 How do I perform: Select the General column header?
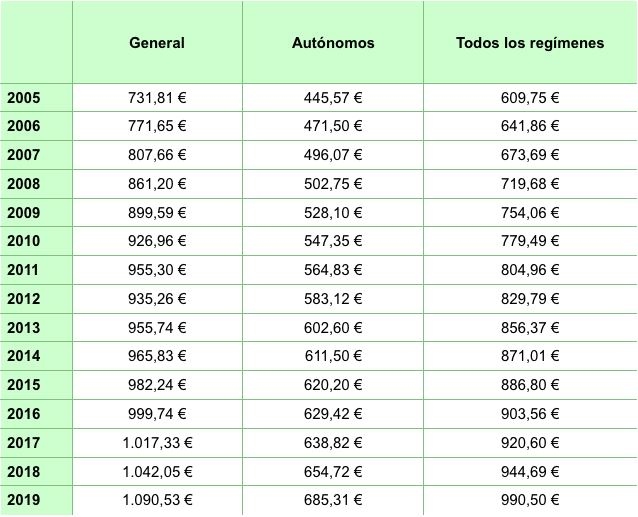(x=157, y=43)
